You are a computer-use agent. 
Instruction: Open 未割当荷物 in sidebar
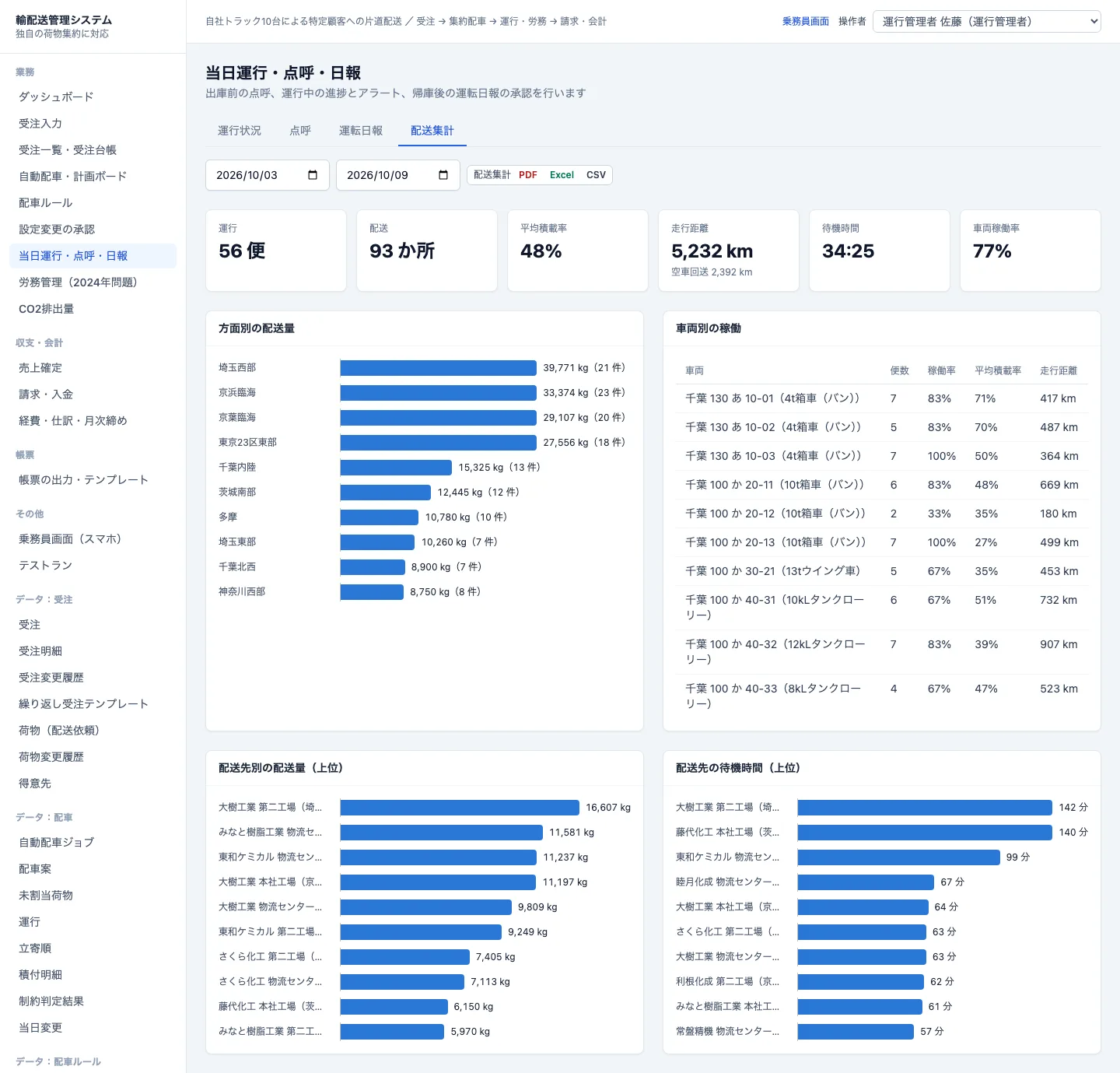93,896
